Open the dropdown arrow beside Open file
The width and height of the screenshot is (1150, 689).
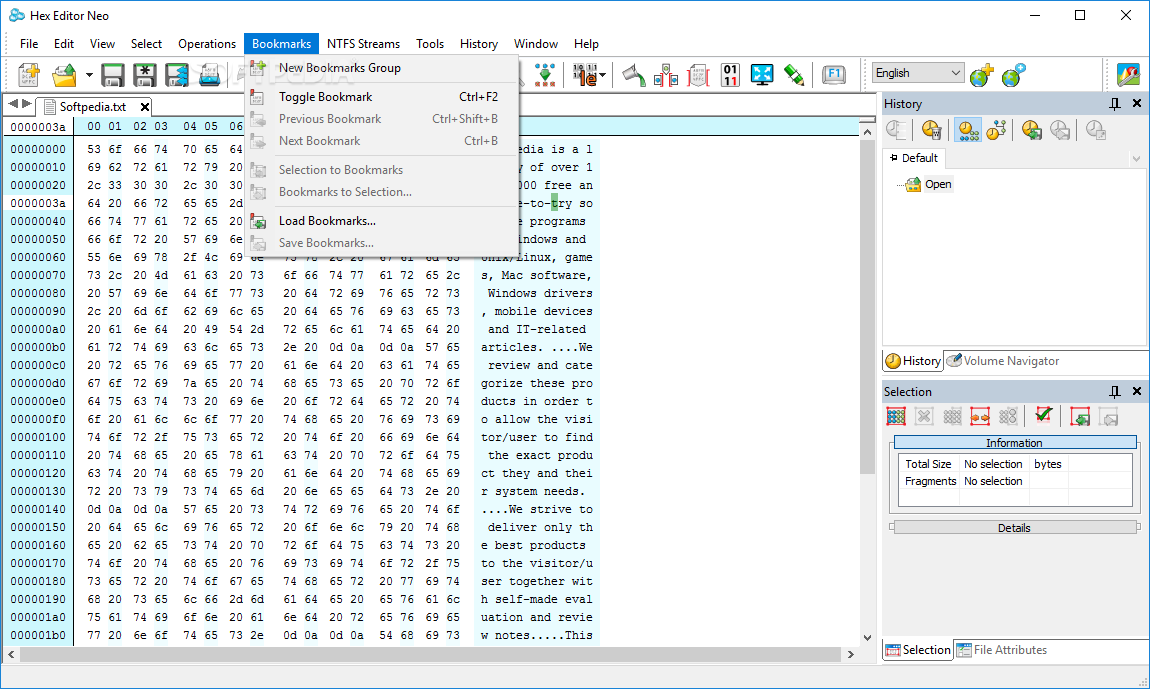[x=89, y=75]
